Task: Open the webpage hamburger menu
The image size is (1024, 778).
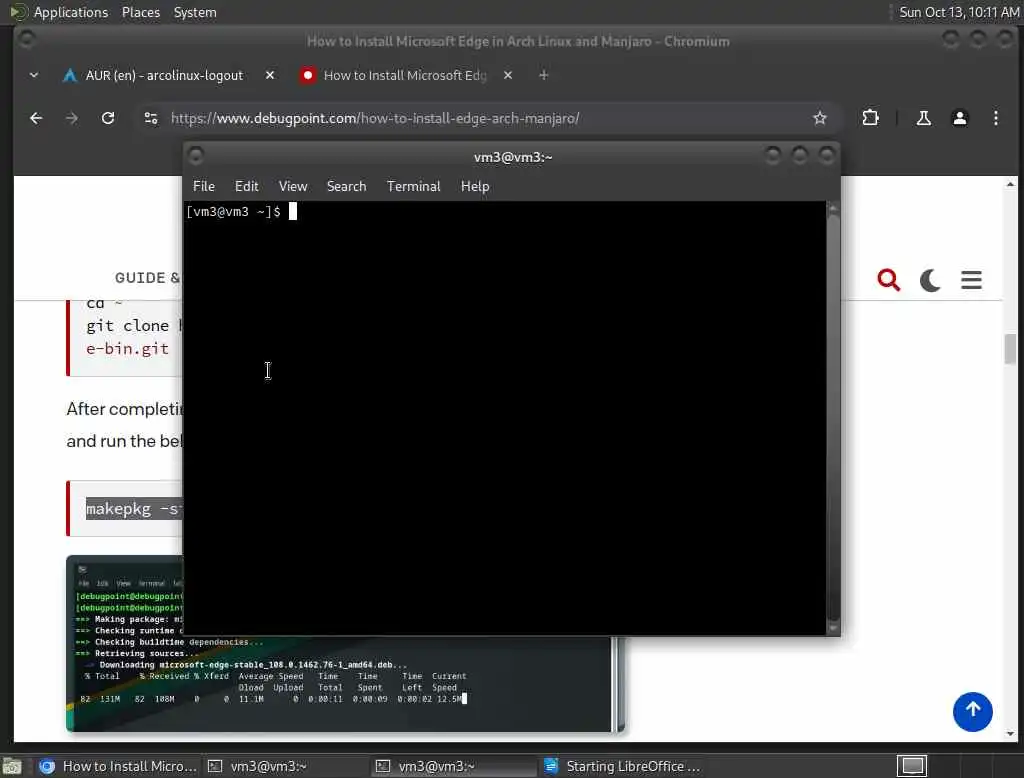Action: 971,280
